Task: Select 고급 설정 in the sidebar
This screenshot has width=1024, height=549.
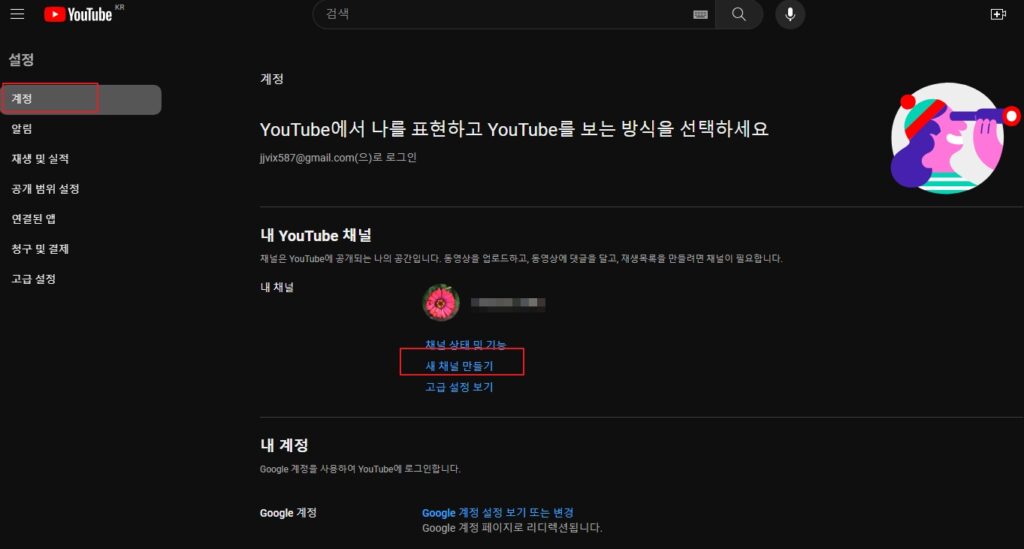Action: 33,279
